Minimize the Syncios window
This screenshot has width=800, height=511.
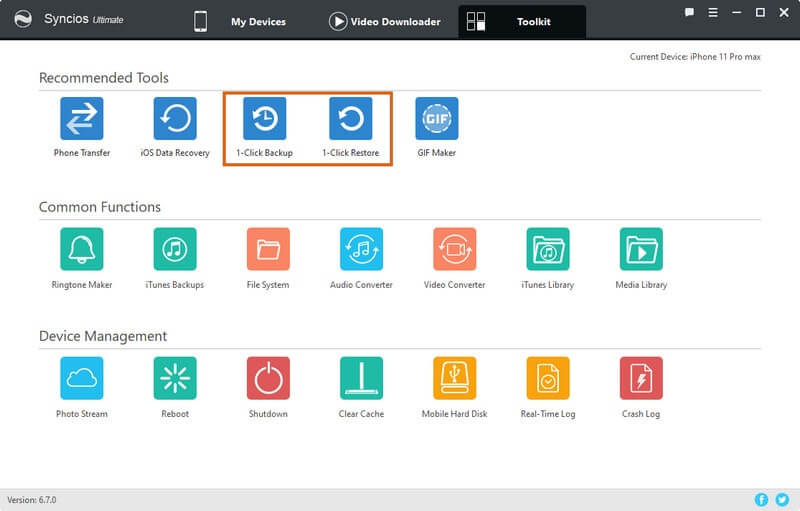click(x=736, y=12)
